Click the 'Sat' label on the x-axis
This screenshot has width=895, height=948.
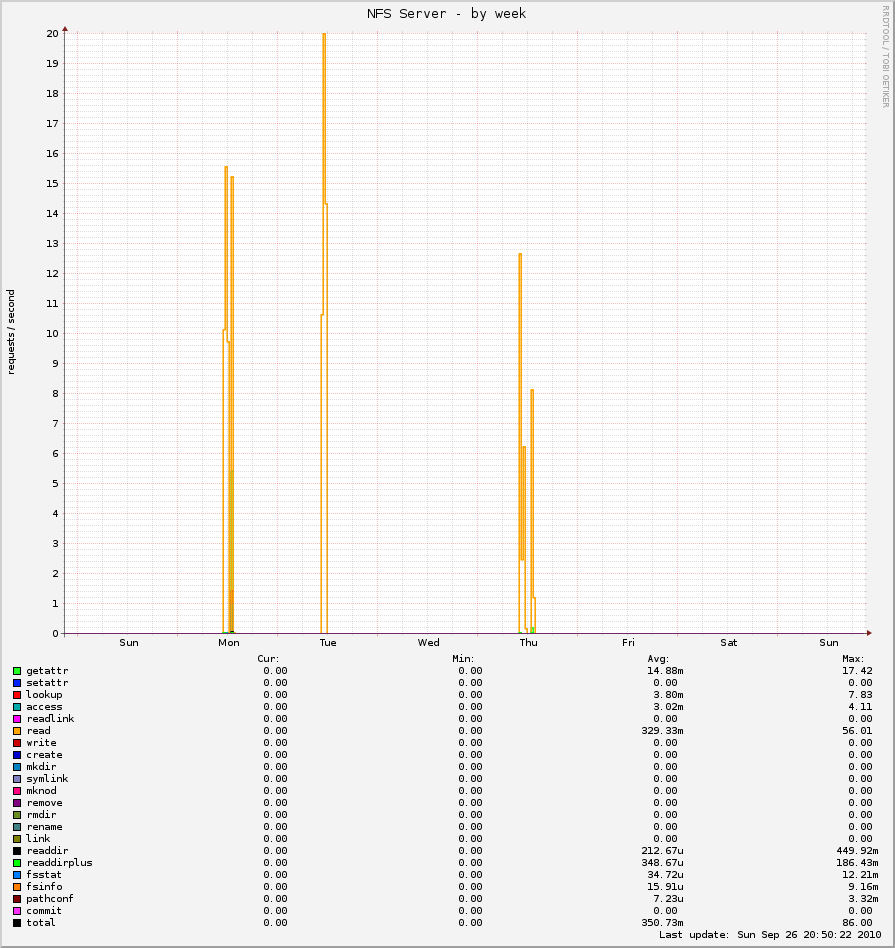pos(729,643)
